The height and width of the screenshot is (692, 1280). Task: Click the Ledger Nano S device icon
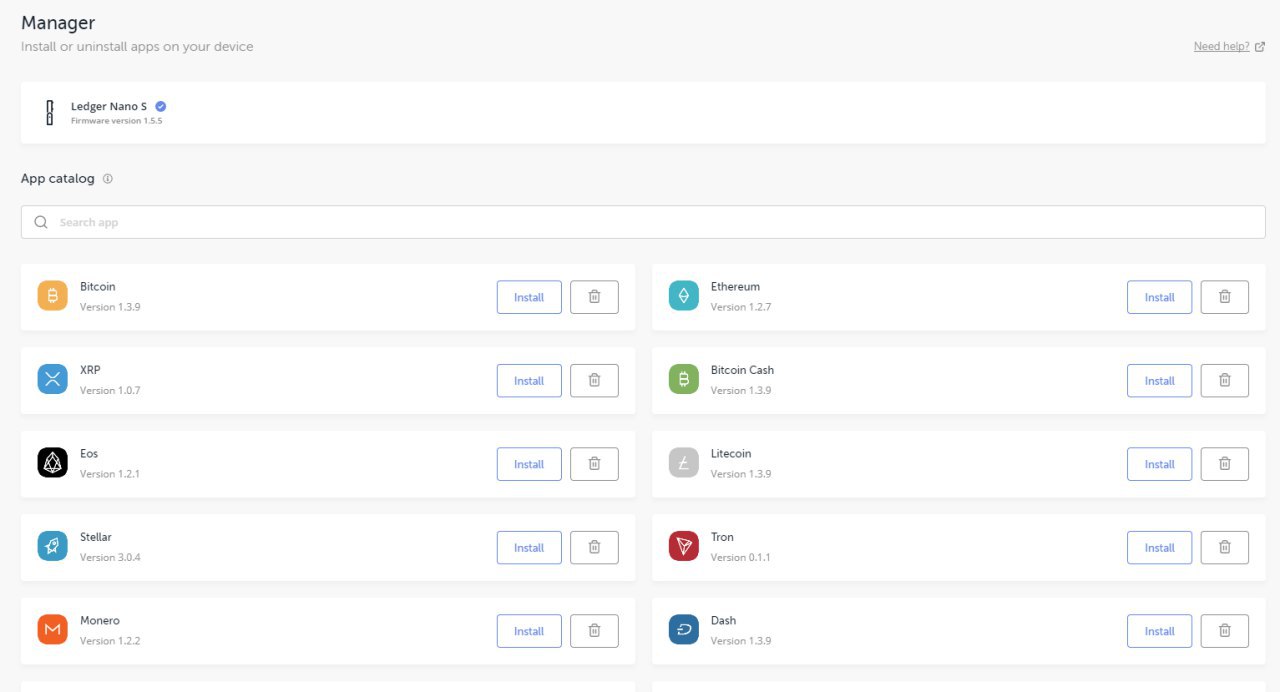pyautogui.click(x=49, y=113)
